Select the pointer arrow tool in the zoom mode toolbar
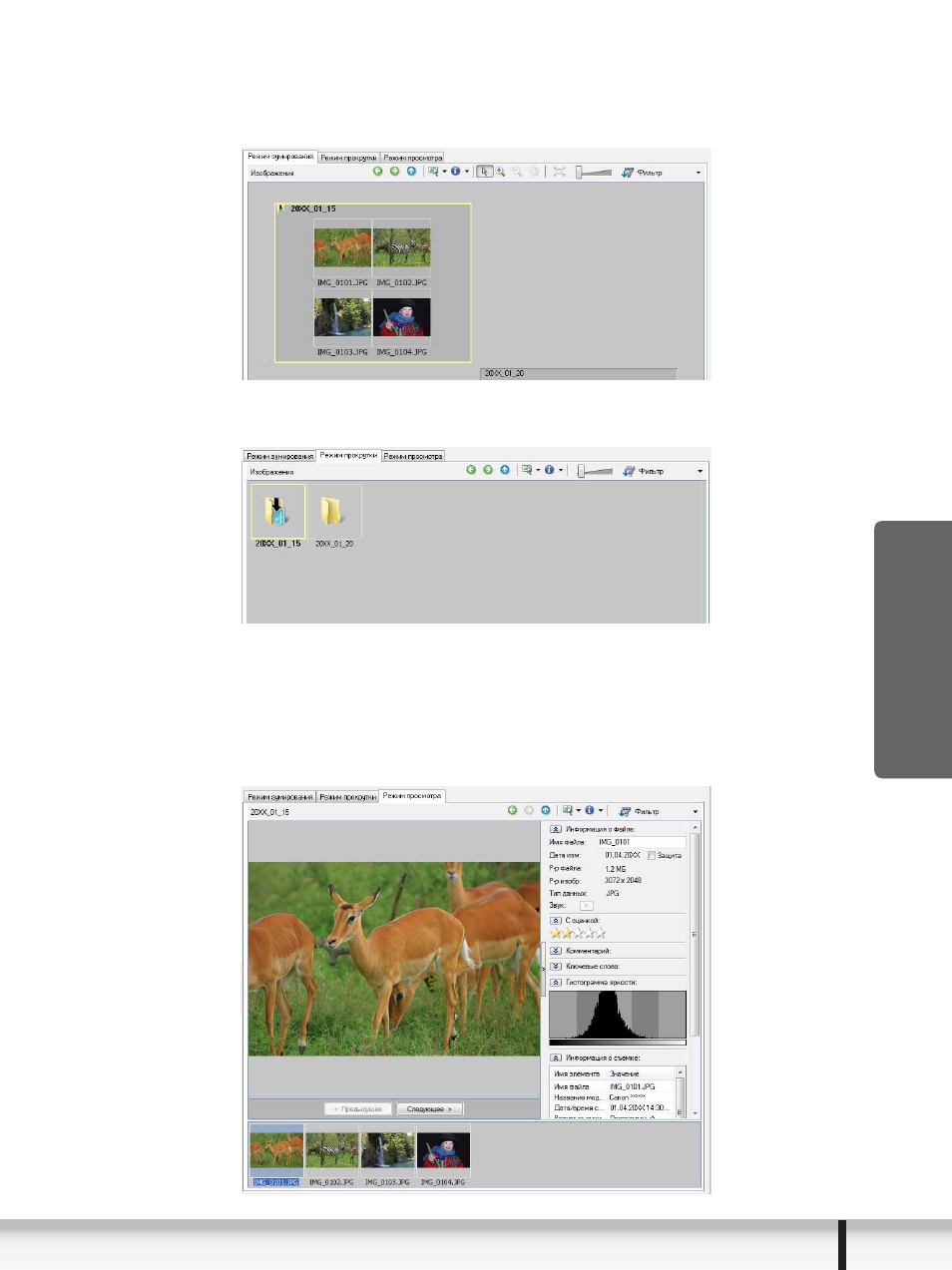 [x=484, y=172]
